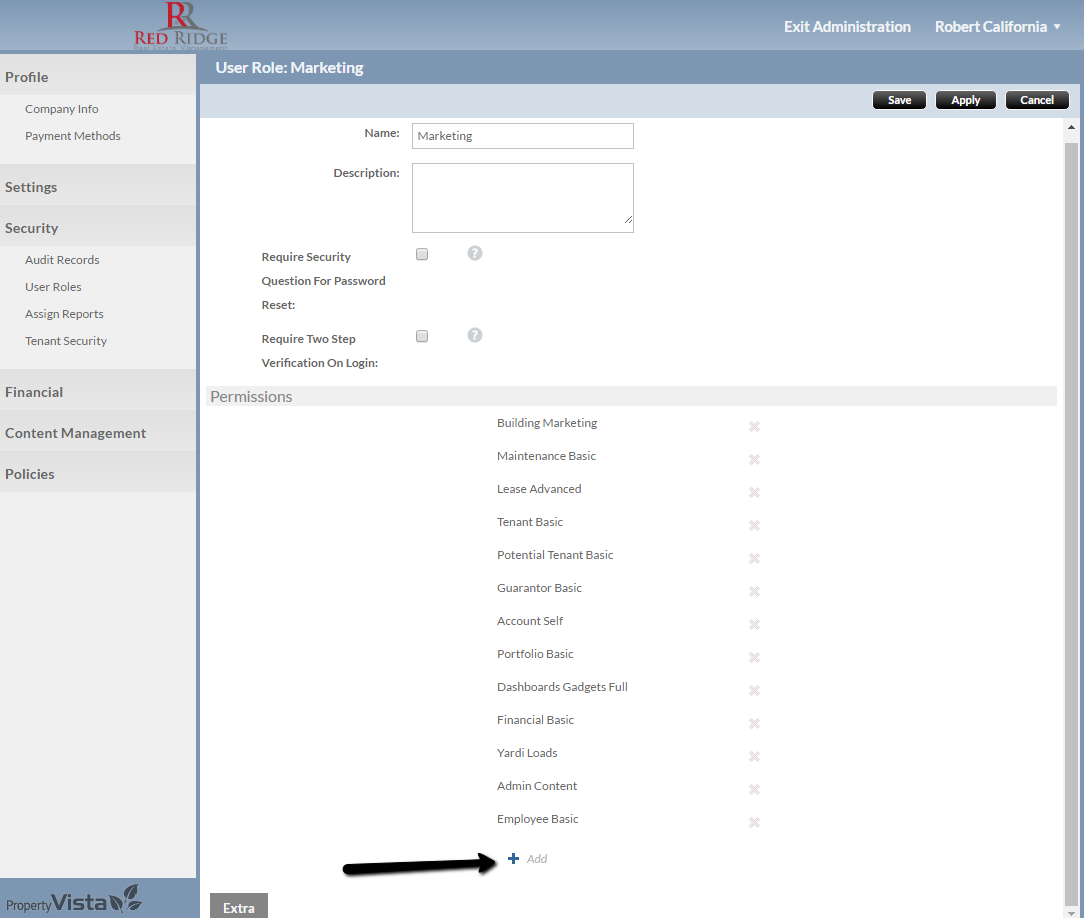Save the Marketing user role
This screenshot has height=918, width=1084.
(899, 100)
